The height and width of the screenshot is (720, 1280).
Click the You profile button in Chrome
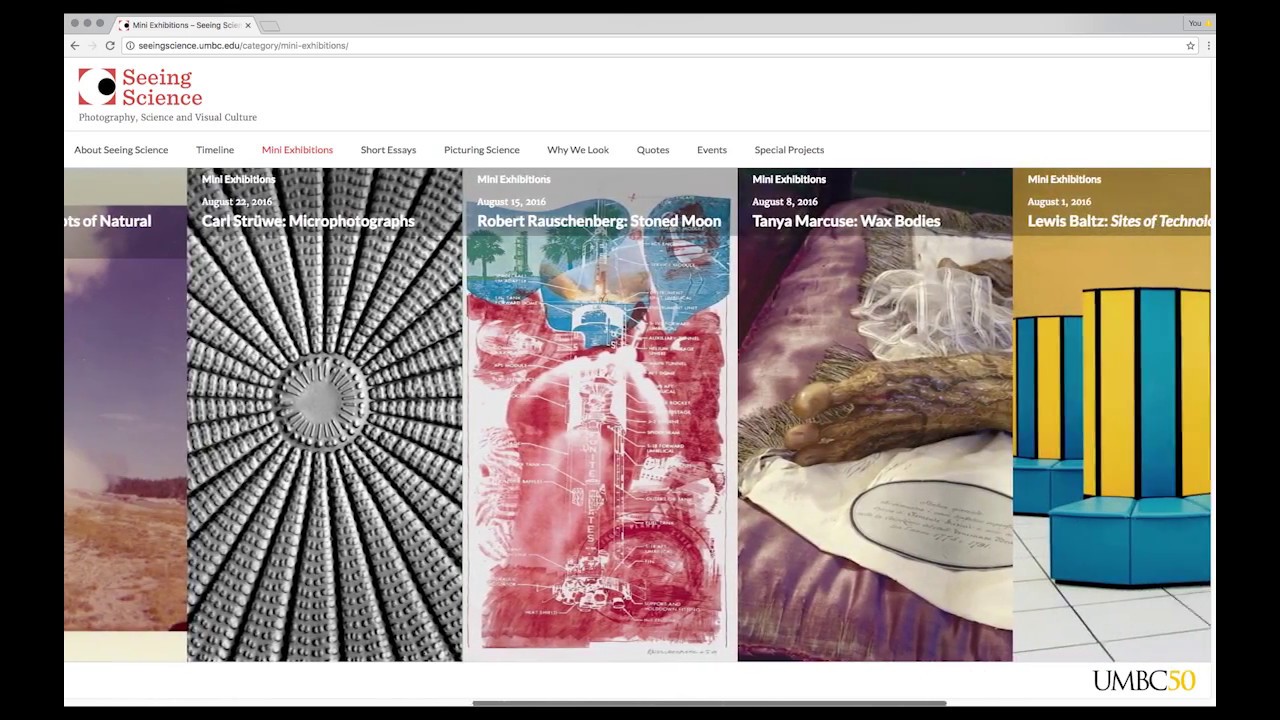(1198, 23)
